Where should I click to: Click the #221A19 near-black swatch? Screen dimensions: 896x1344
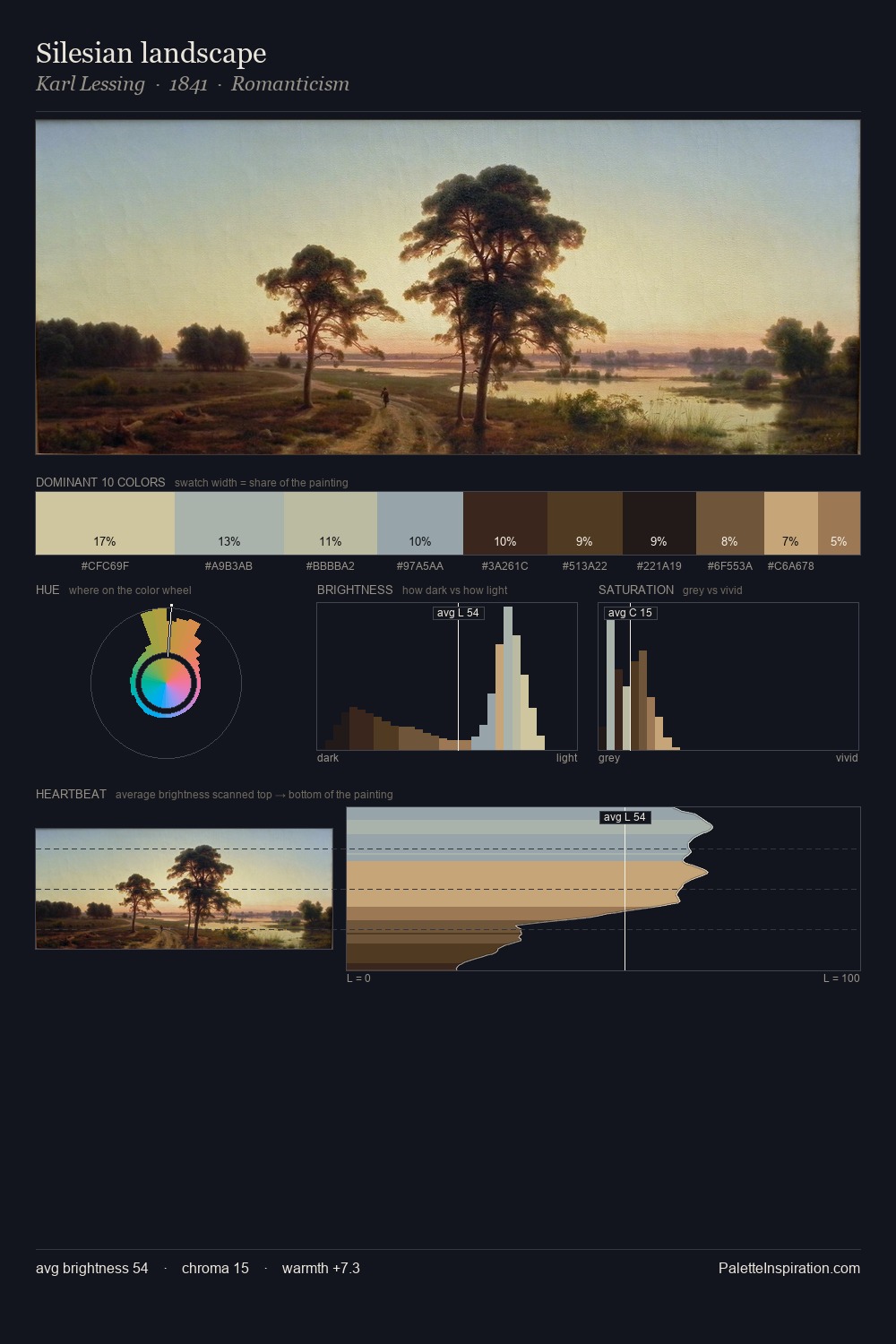pos(659,523)
